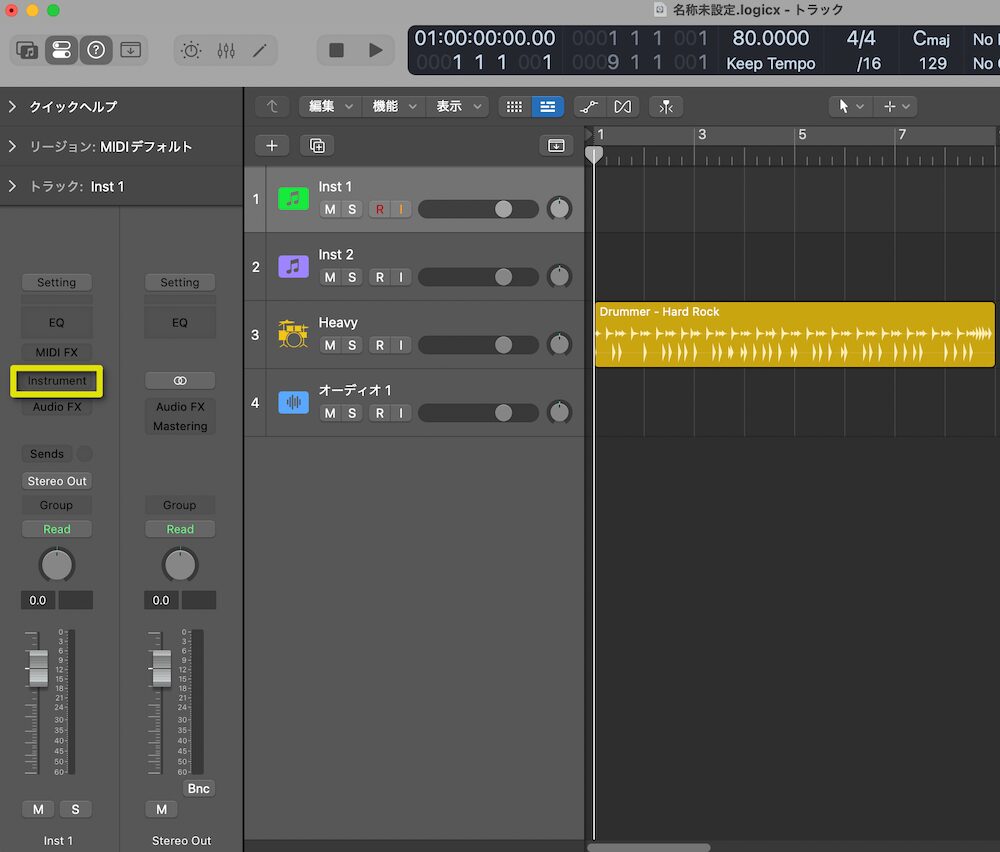The width and height of the screenshot is (1000, 852).
Task: Select the Inst 2 purple instrument icon
Action: pyautogui.click(x=293, y=267)
